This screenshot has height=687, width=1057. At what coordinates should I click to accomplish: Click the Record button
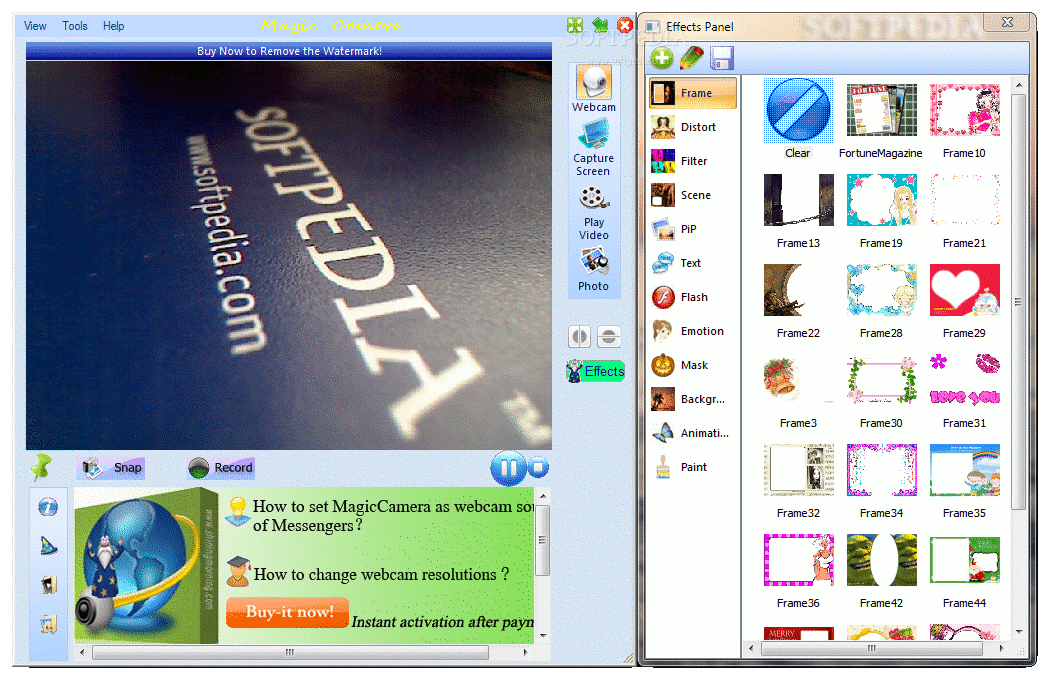click(x=220, y=468)
